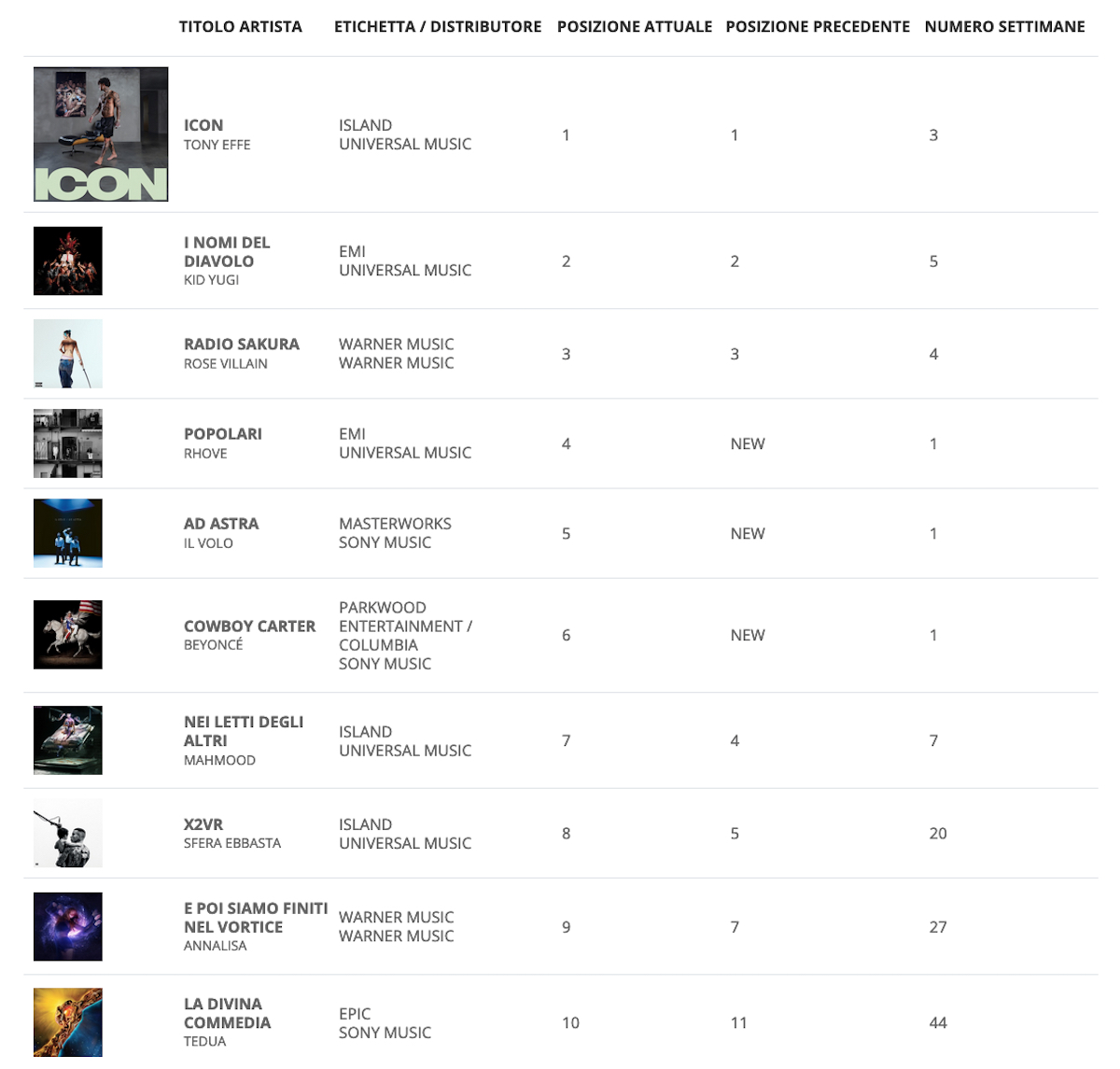The width and height of the screenshot is (1120, 1069).
Task: Open the X2VR album cover thumbnail
Action: [68, 833]
